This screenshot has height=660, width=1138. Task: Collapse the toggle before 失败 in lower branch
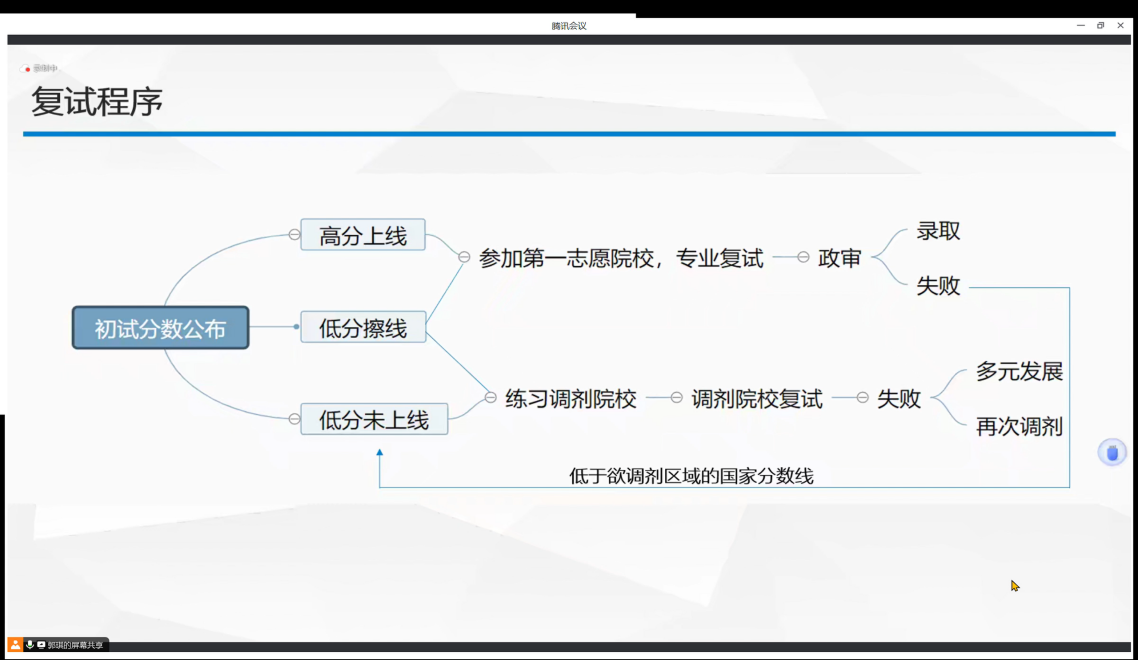point(862,398)
